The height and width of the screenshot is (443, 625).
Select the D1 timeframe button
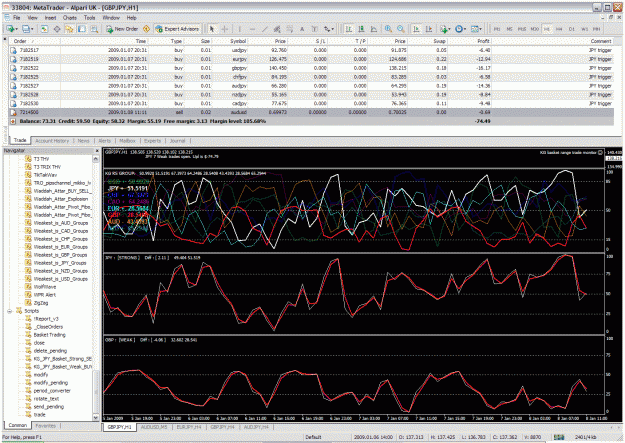(x=572, y=29)
